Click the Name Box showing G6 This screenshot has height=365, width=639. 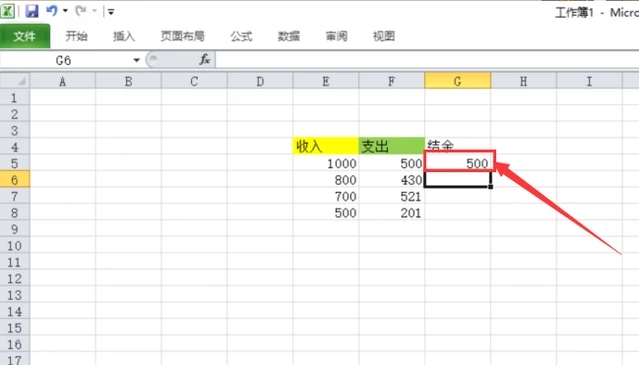coord(65,60)
